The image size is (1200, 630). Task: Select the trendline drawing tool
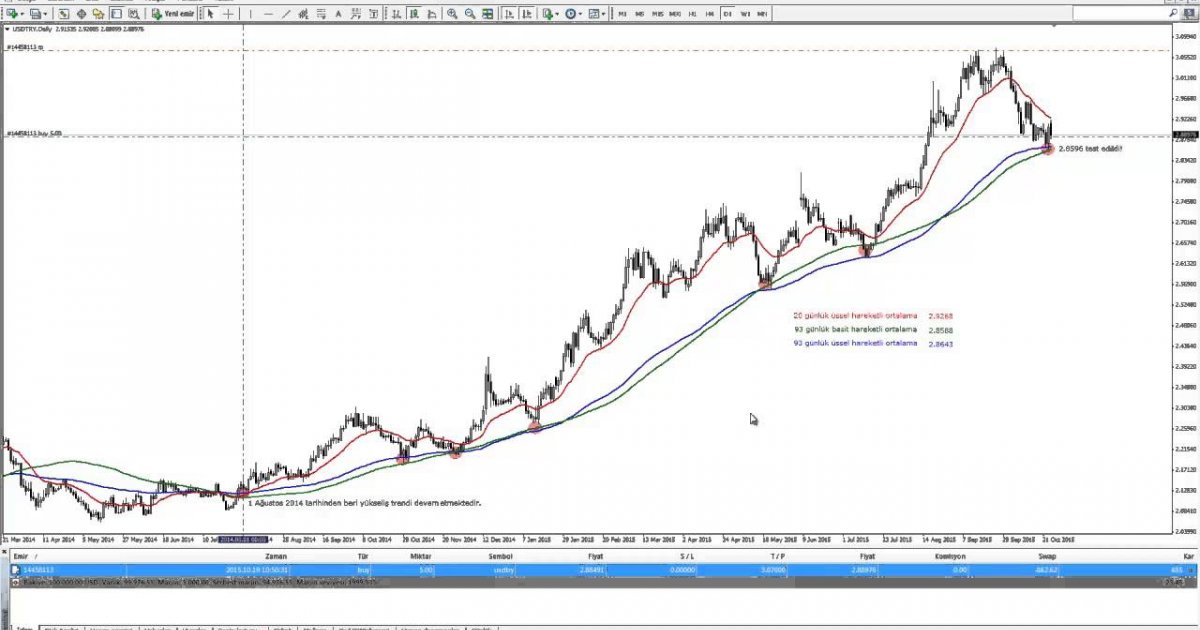(285, 14)
